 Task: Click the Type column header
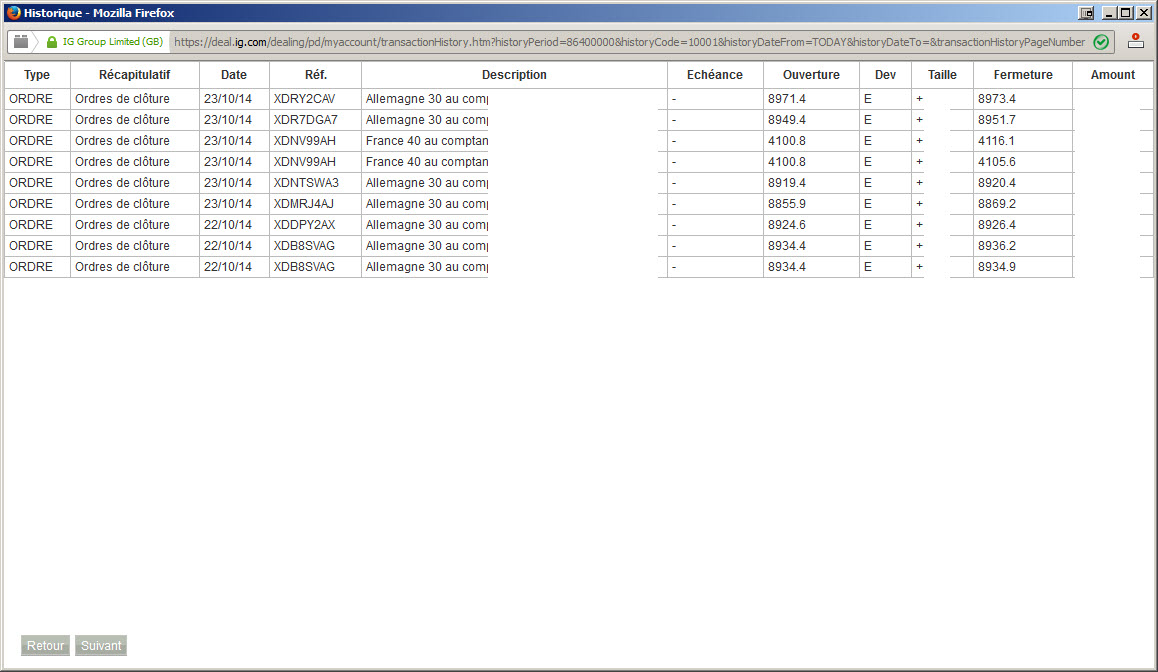click(37, 75)
